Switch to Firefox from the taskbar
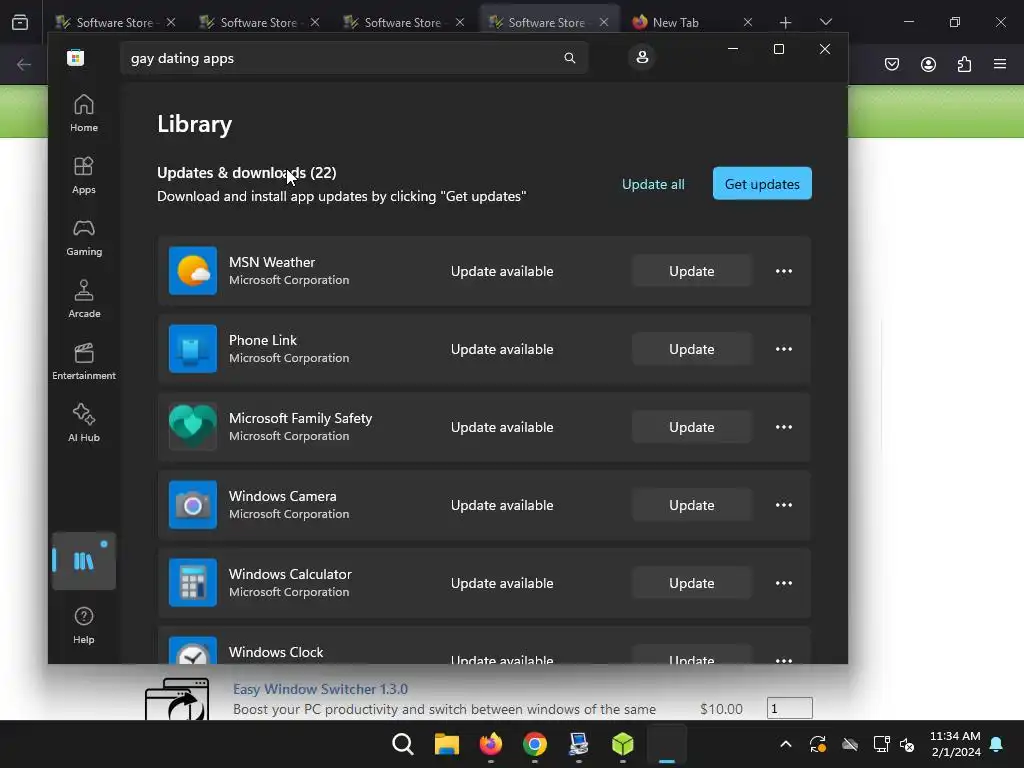This screenshot has width=1024, height=768. click(490, 744)
